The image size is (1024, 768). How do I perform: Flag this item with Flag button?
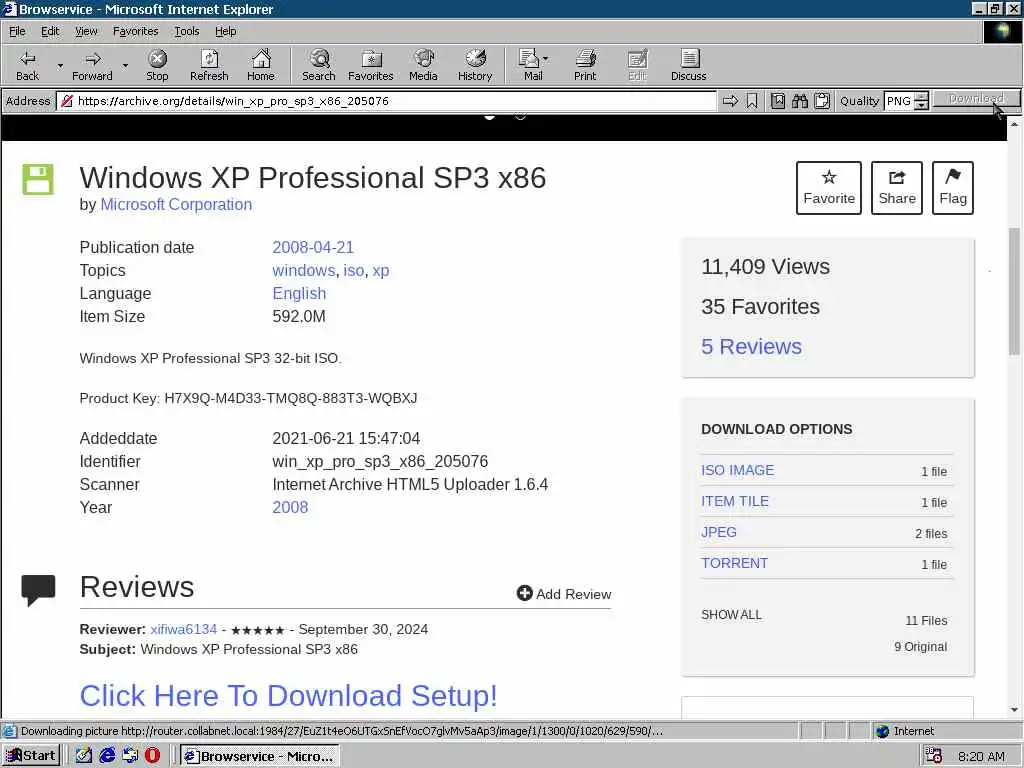click(953, 187)
